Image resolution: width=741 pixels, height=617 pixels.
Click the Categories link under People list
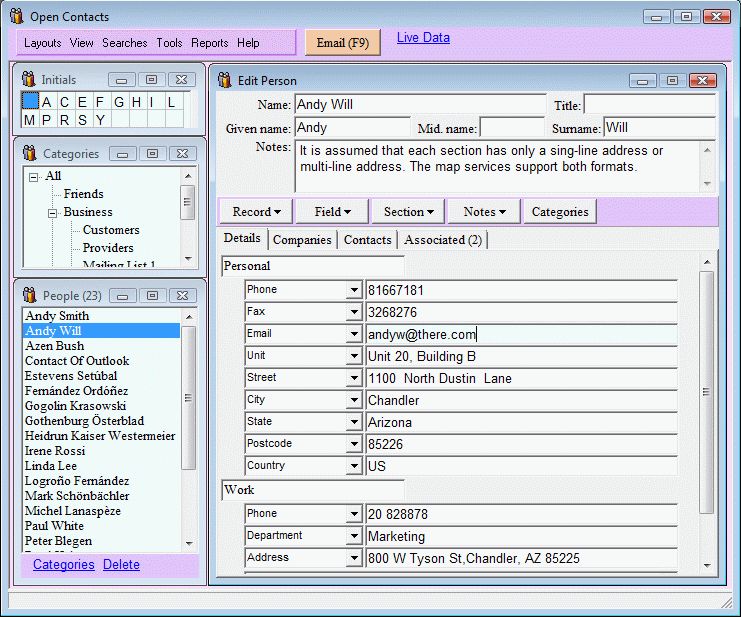pyautogui.click(x=64, y=565)
